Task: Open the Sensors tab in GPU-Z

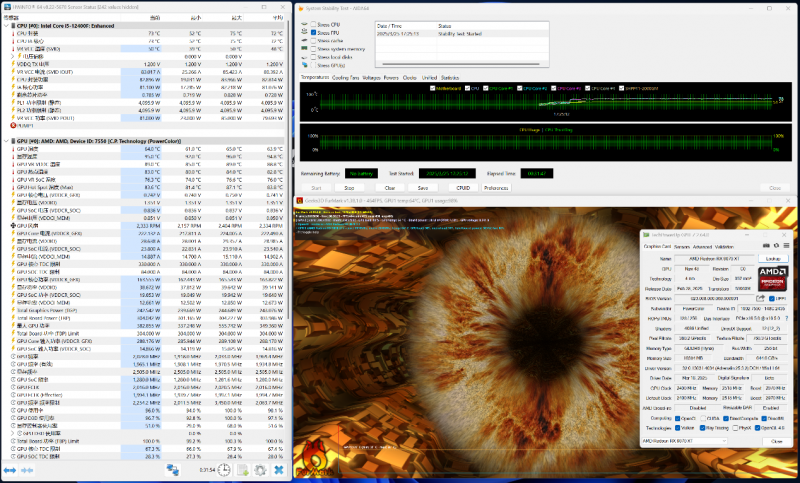Action: (x=682, y=246)
